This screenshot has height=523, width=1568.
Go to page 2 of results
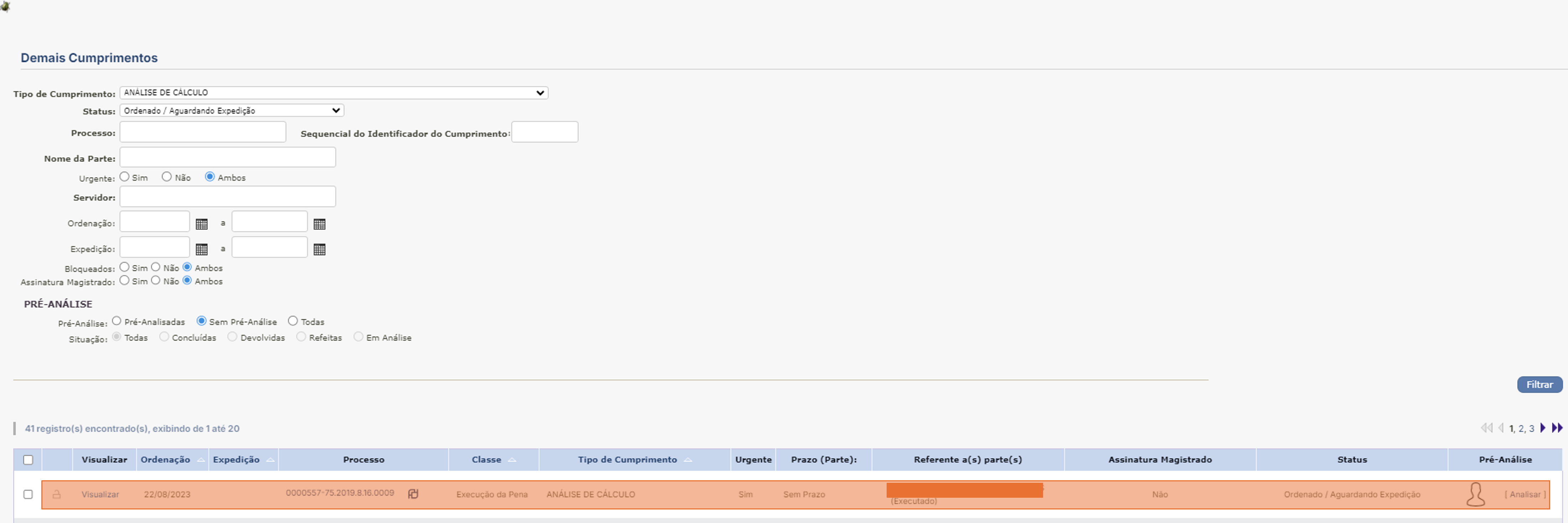[1521, 429]
